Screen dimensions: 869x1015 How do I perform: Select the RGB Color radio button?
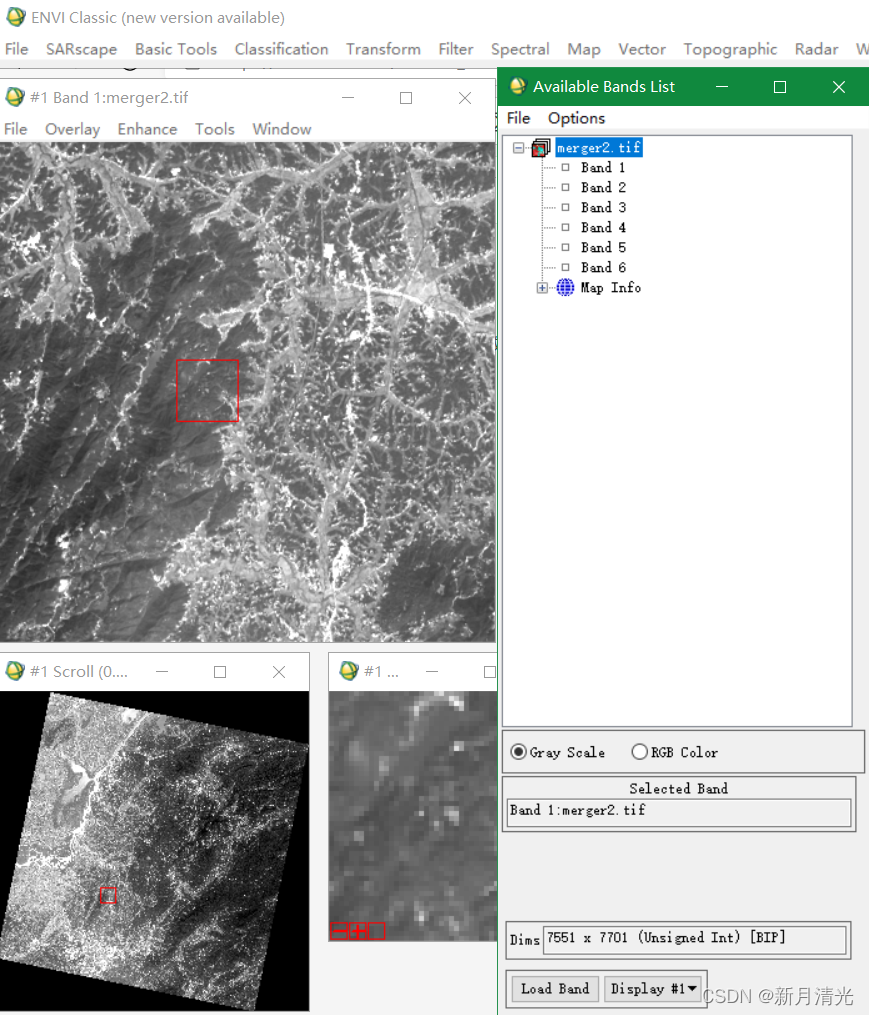[640, 752]
